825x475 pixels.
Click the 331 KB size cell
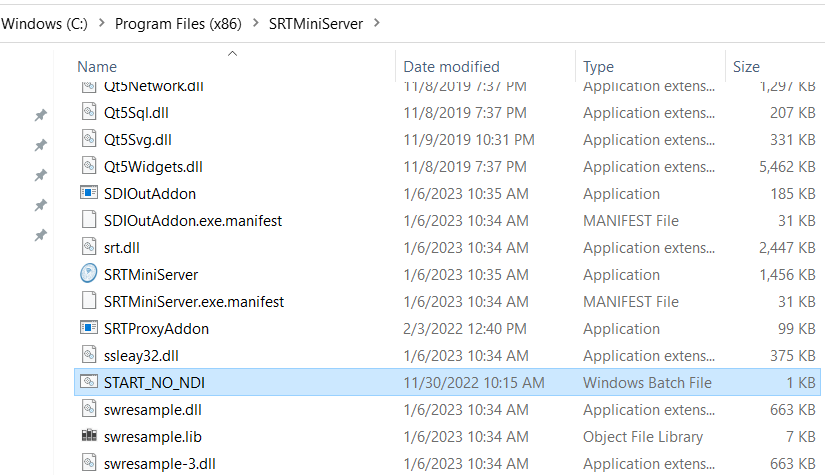pyautogui.click(x=793, y=139)
